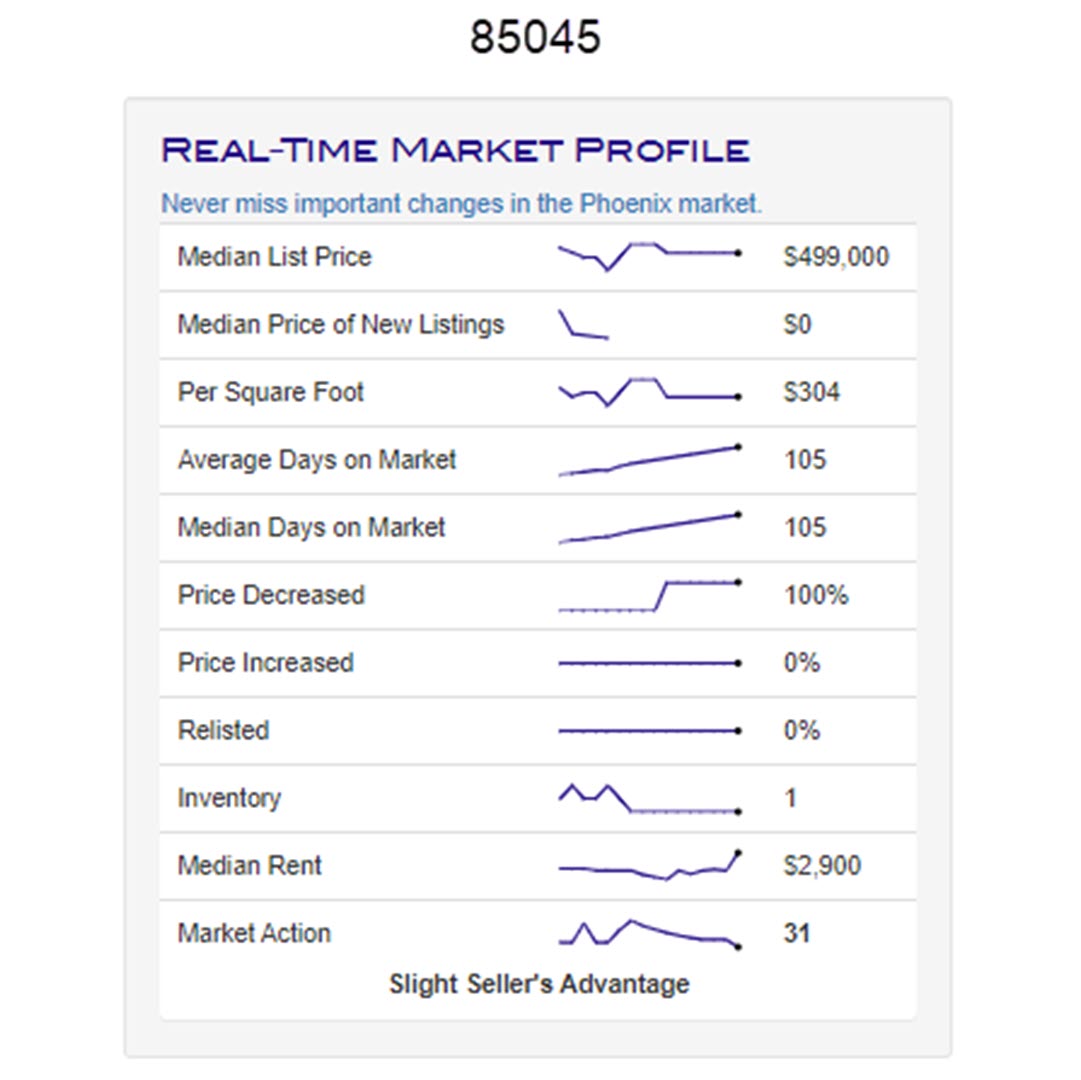Click the 85045 zip code title

coord(536,38)
